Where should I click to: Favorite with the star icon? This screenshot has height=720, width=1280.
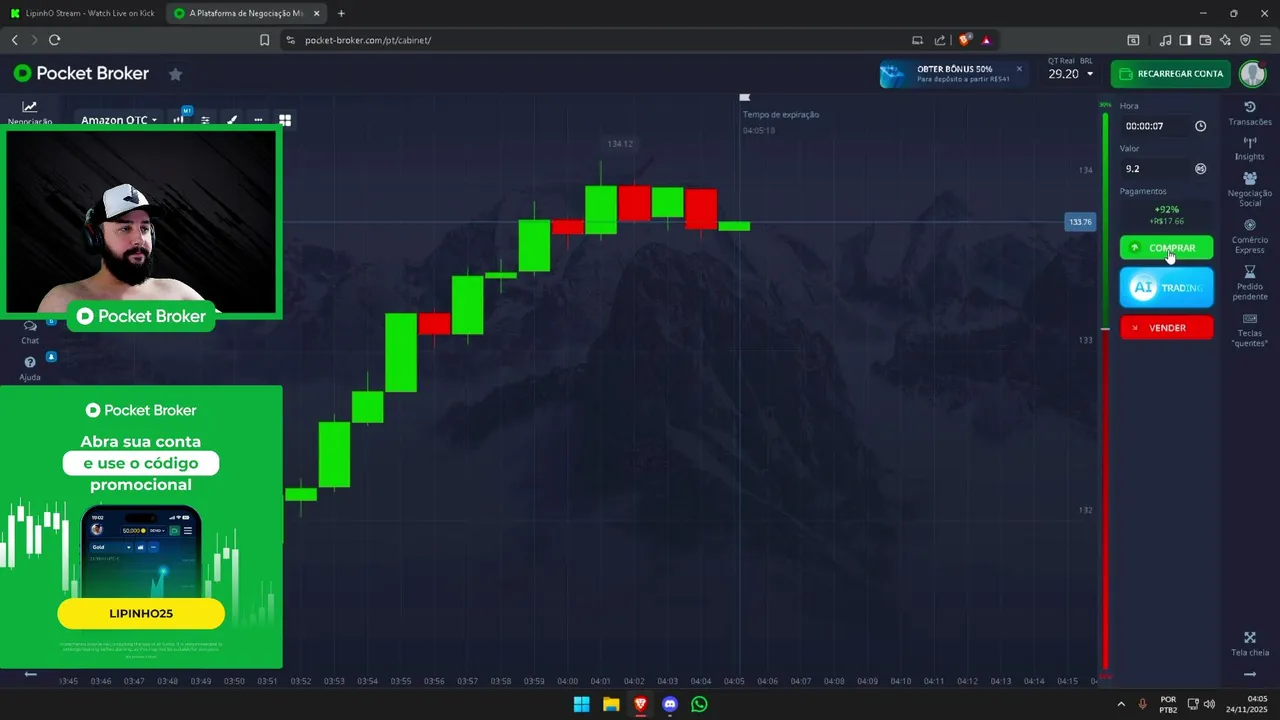pyautogui.click(x=175, y=74)
